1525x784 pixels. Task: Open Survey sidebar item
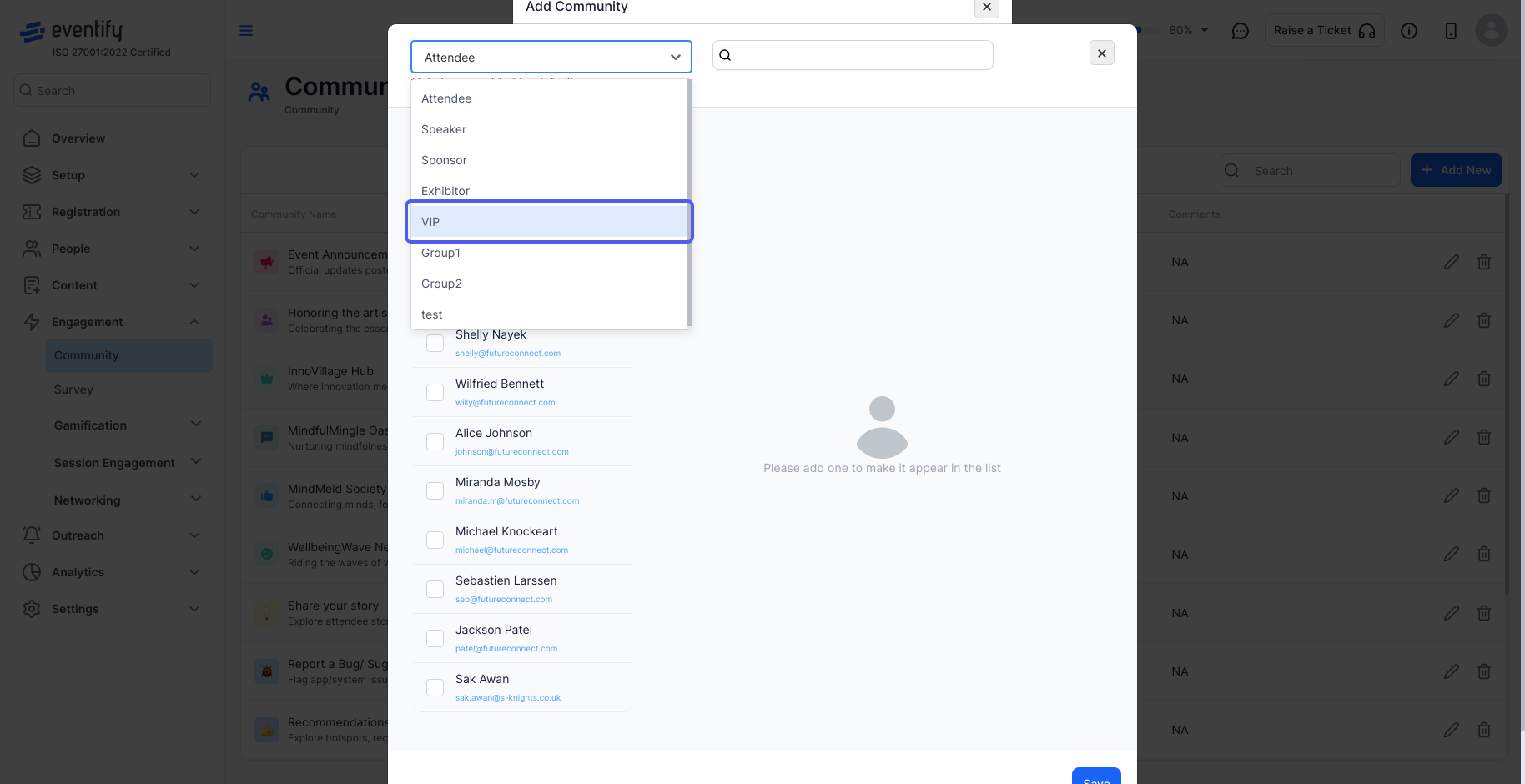(x=73, y=389)
